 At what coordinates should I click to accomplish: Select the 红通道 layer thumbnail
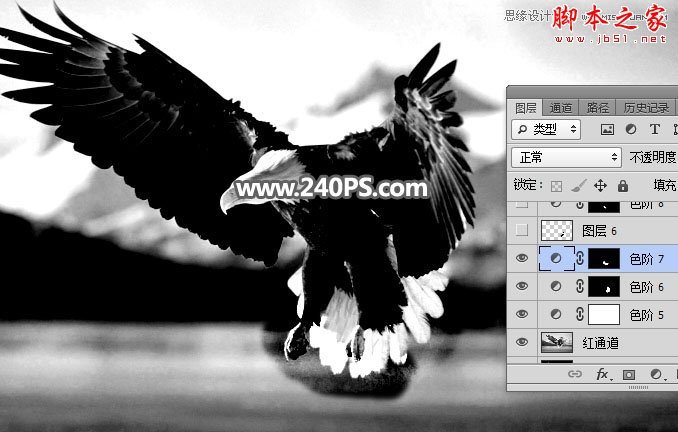(x=557, y=342)
